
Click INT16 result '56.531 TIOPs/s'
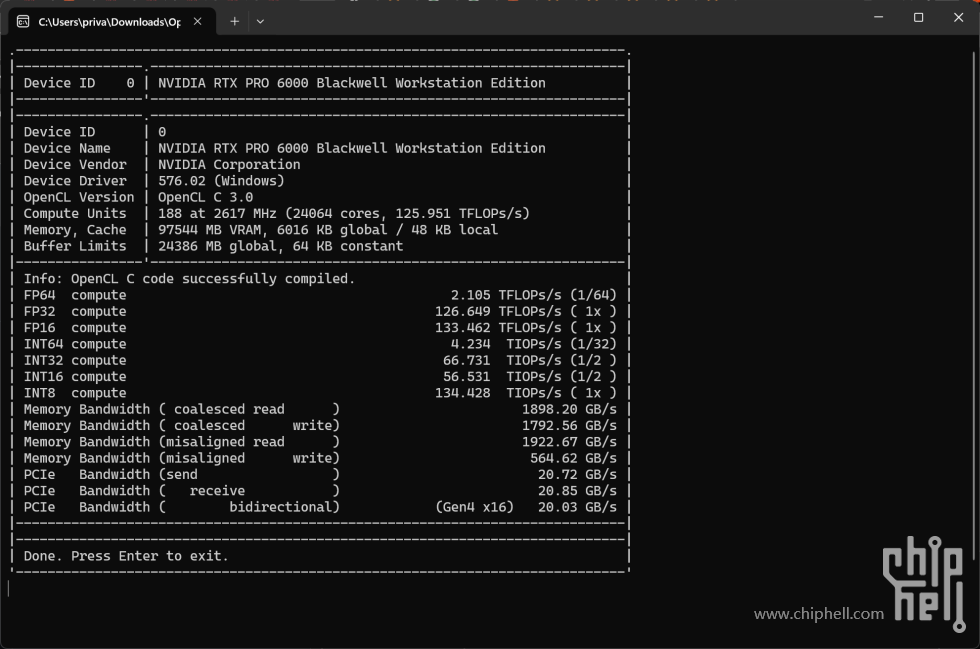[502, 376]
